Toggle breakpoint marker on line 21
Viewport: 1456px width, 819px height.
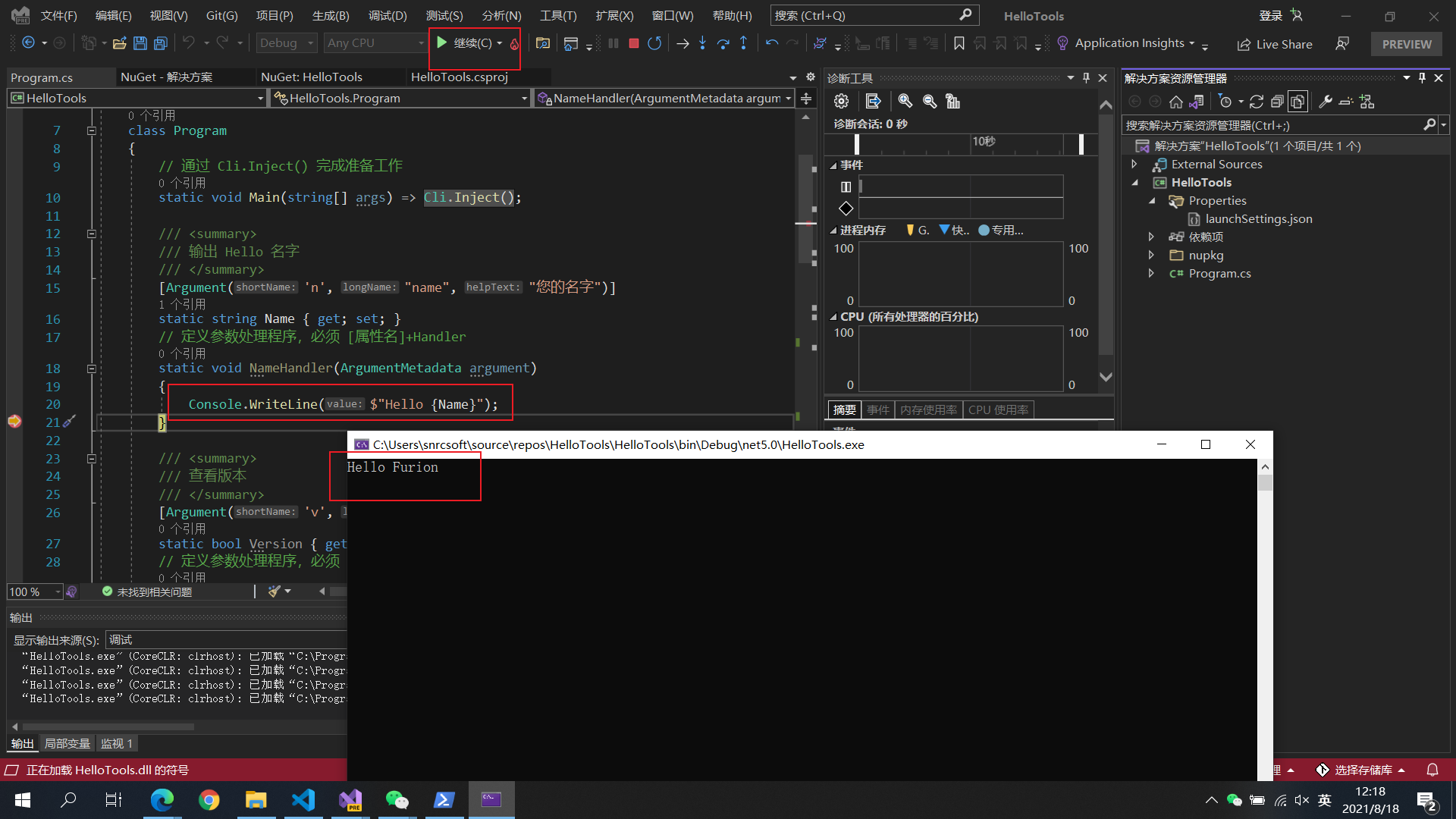(14, 422)
